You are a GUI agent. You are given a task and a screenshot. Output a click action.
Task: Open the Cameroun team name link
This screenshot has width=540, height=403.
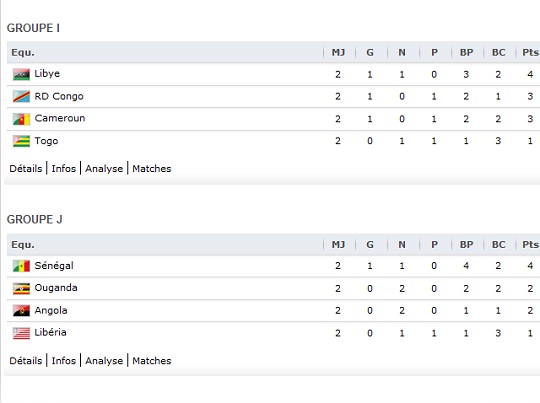tap(60, 118)
